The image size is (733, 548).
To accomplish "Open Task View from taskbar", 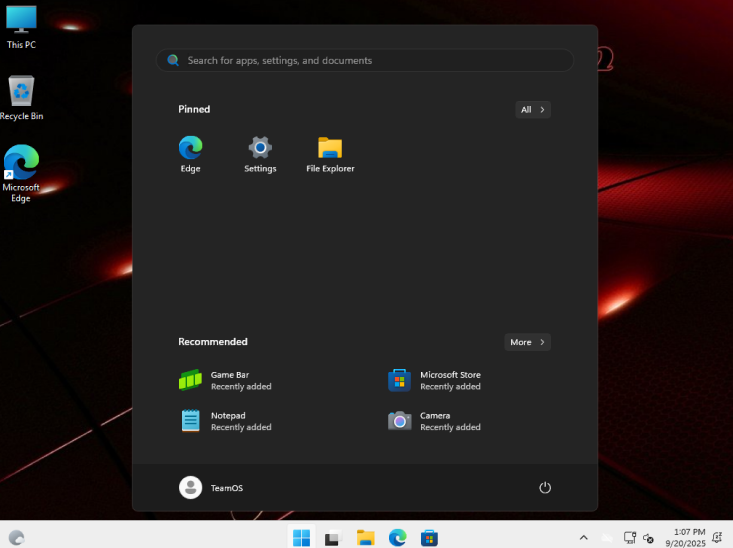I will (x=333, y=538).
